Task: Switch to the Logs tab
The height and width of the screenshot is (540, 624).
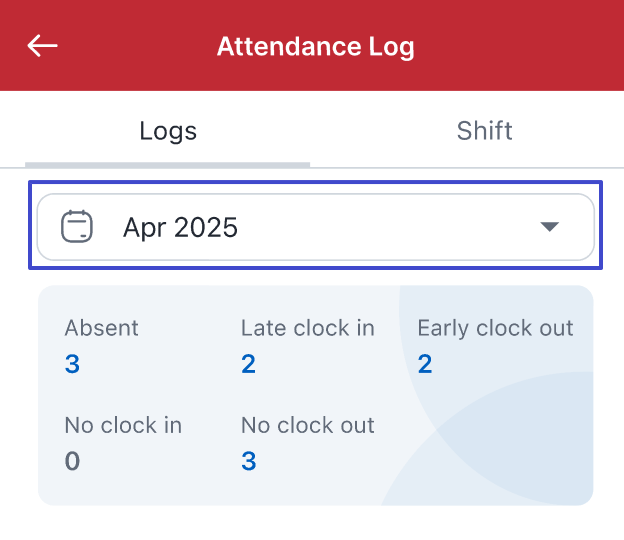Action: tap(168, 131)
